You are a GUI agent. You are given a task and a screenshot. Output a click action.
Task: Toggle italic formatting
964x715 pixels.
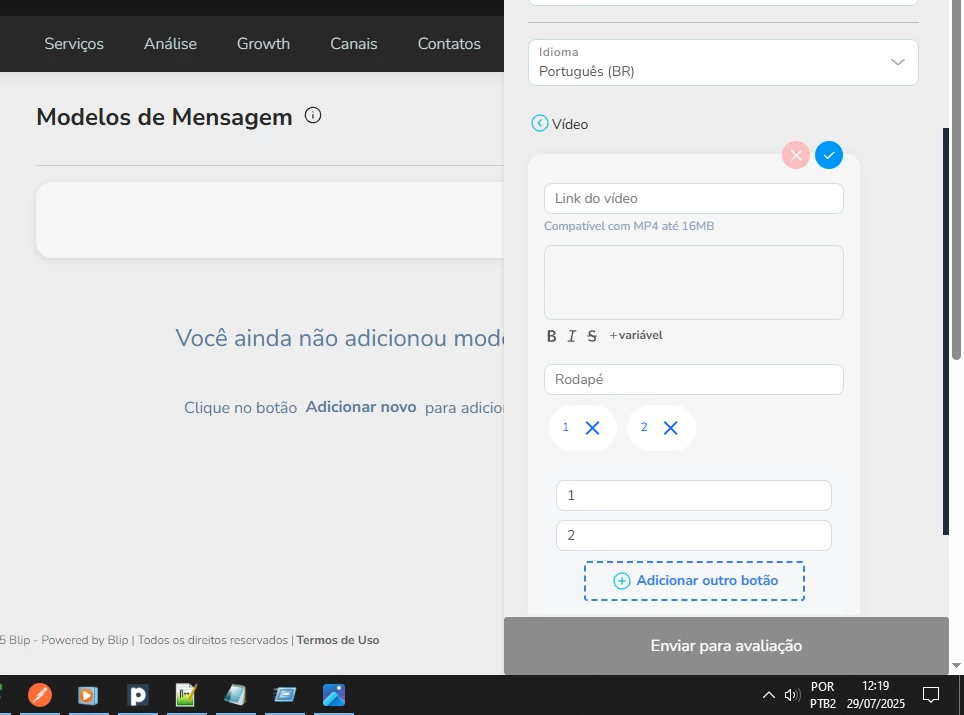pos(572,336)
